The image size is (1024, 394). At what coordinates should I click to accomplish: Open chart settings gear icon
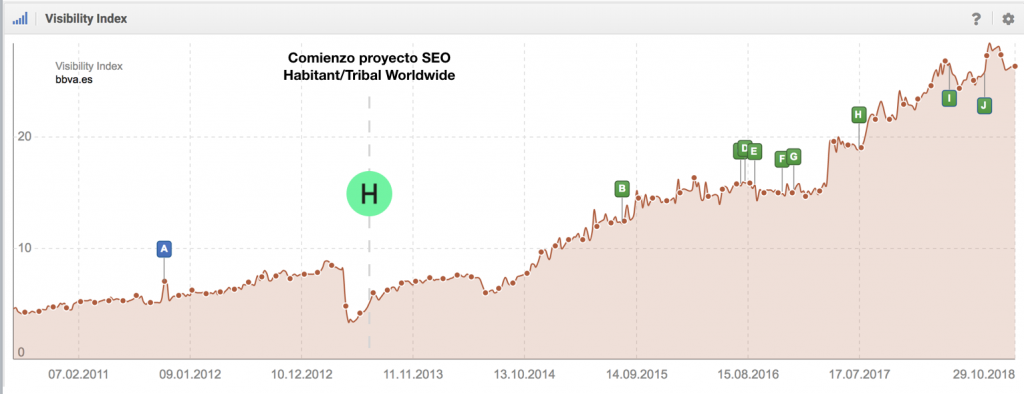[1008, 19]
